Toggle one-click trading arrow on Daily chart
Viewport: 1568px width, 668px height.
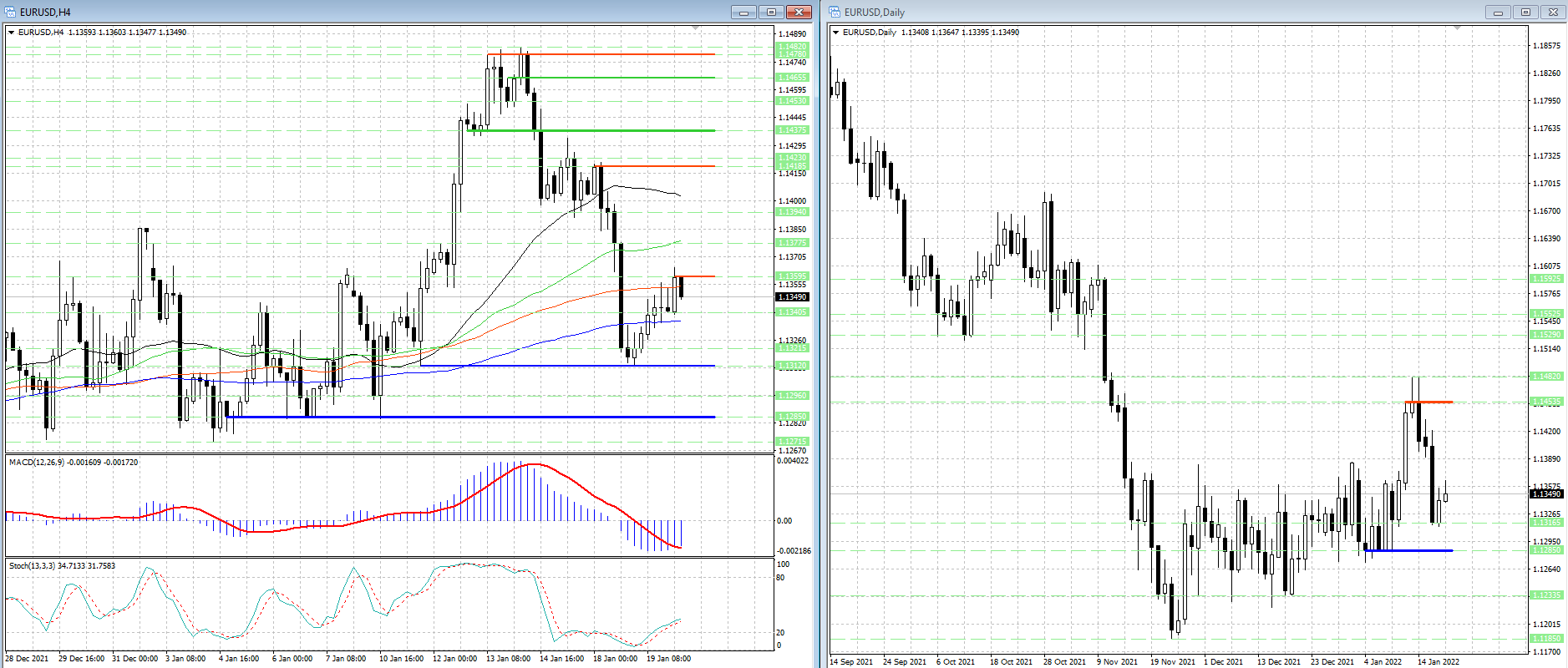(x=836, y=33)
